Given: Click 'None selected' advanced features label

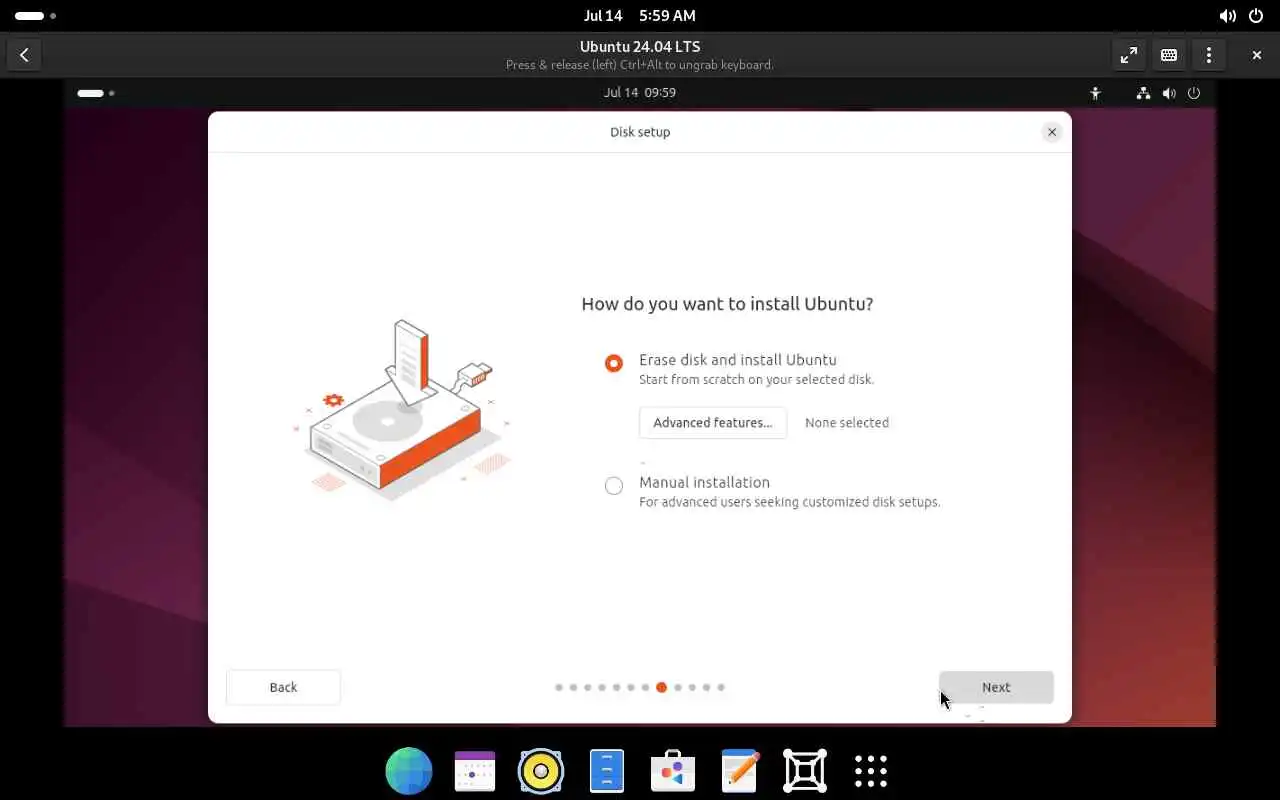Looking at the screenshot, I should click(847, 423).
